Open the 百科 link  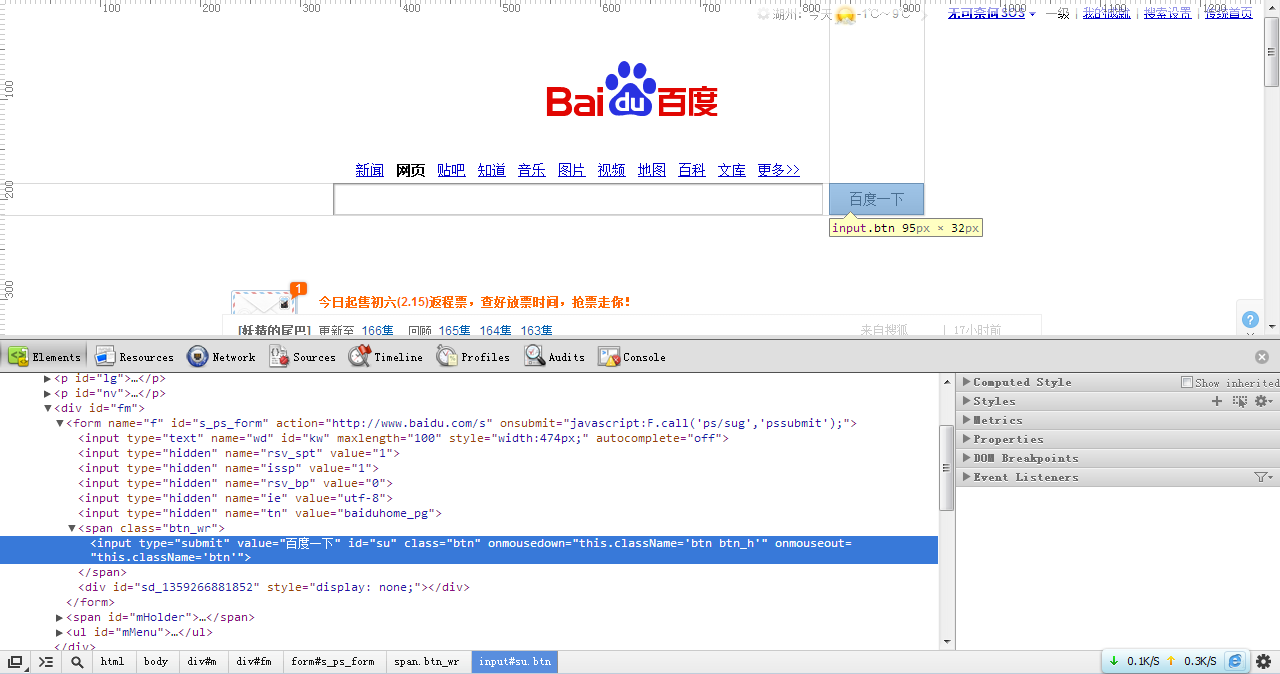click(692, 171)
